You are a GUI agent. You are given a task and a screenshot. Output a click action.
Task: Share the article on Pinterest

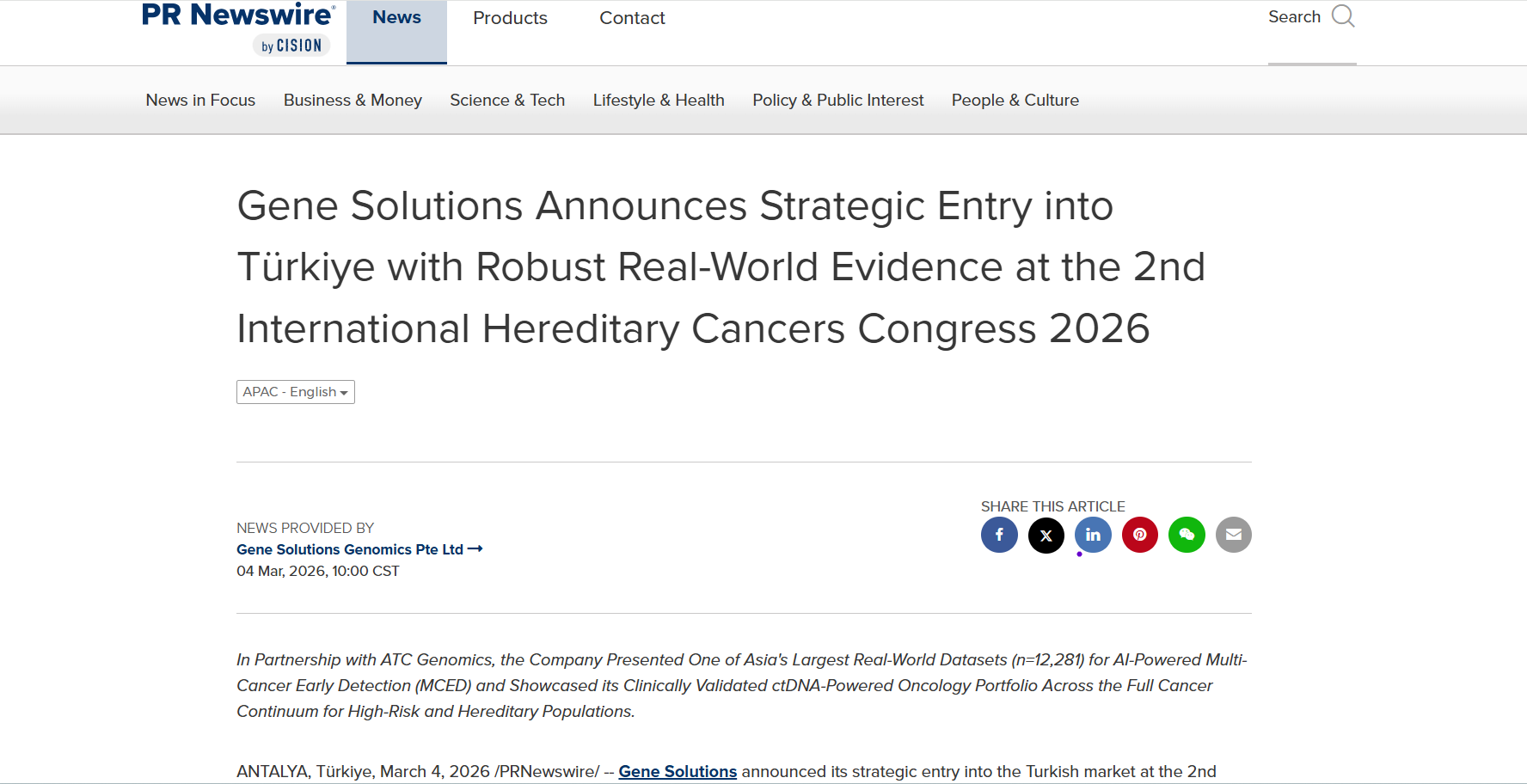pyautogui.click(x=1140, y=535)
